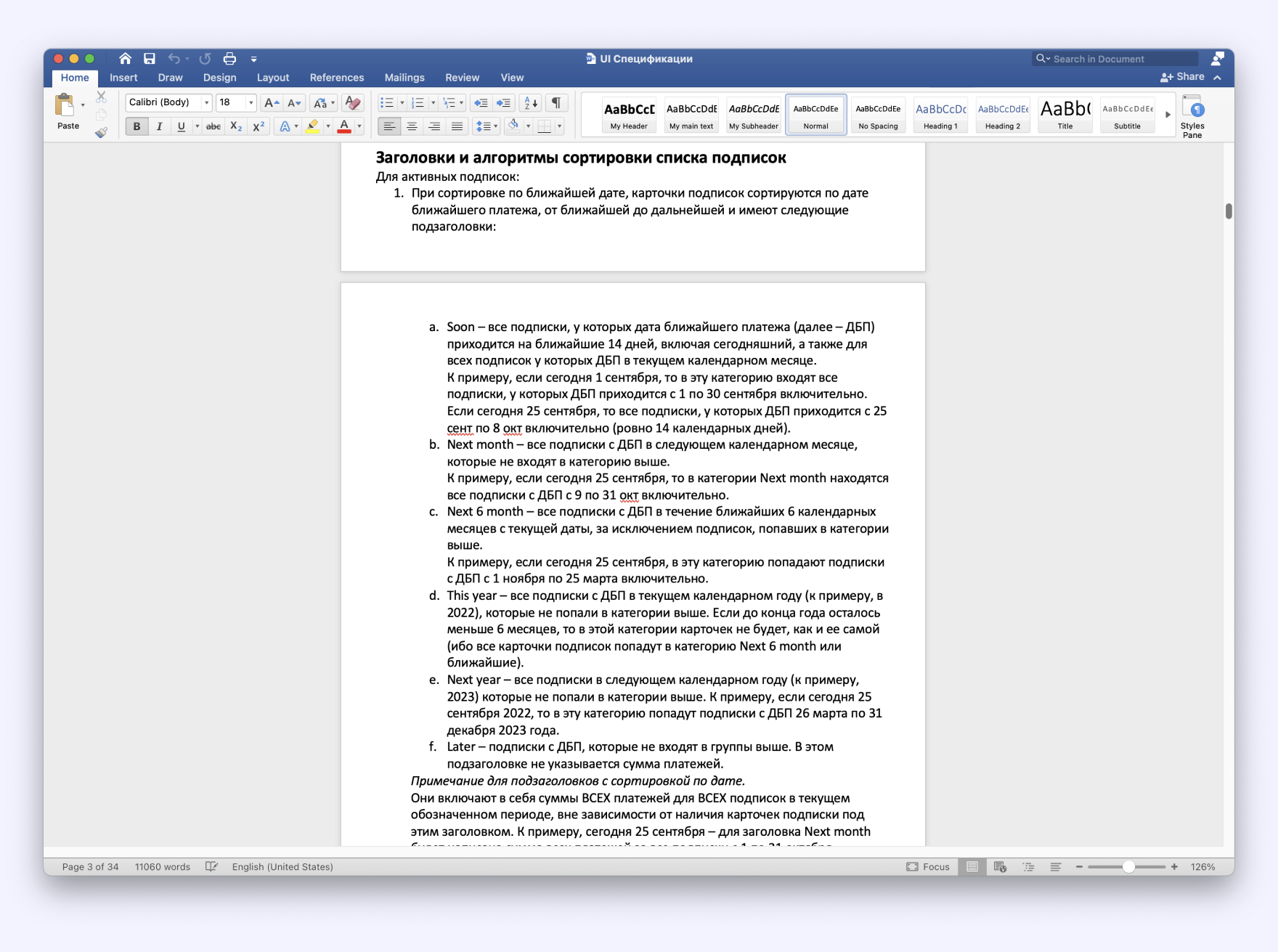Click Clear Formatting eraser icon
This screenshot has height=952, width=1278.
(353, 103)
